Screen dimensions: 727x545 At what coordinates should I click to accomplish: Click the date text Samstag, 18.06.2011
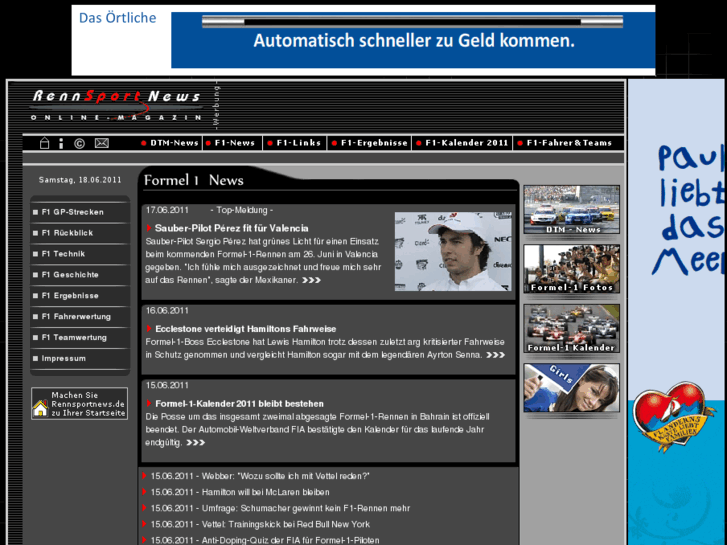coord(80,180)
